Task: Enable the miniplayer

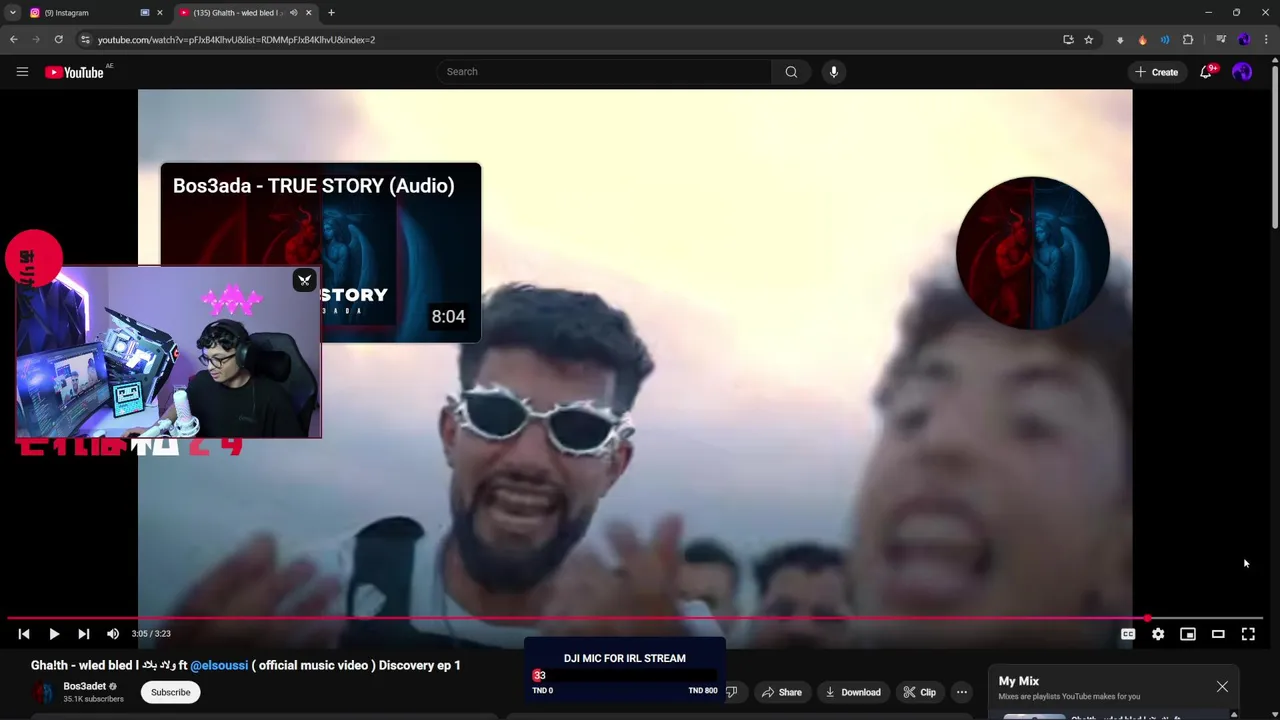Action: click(1188, 634)
